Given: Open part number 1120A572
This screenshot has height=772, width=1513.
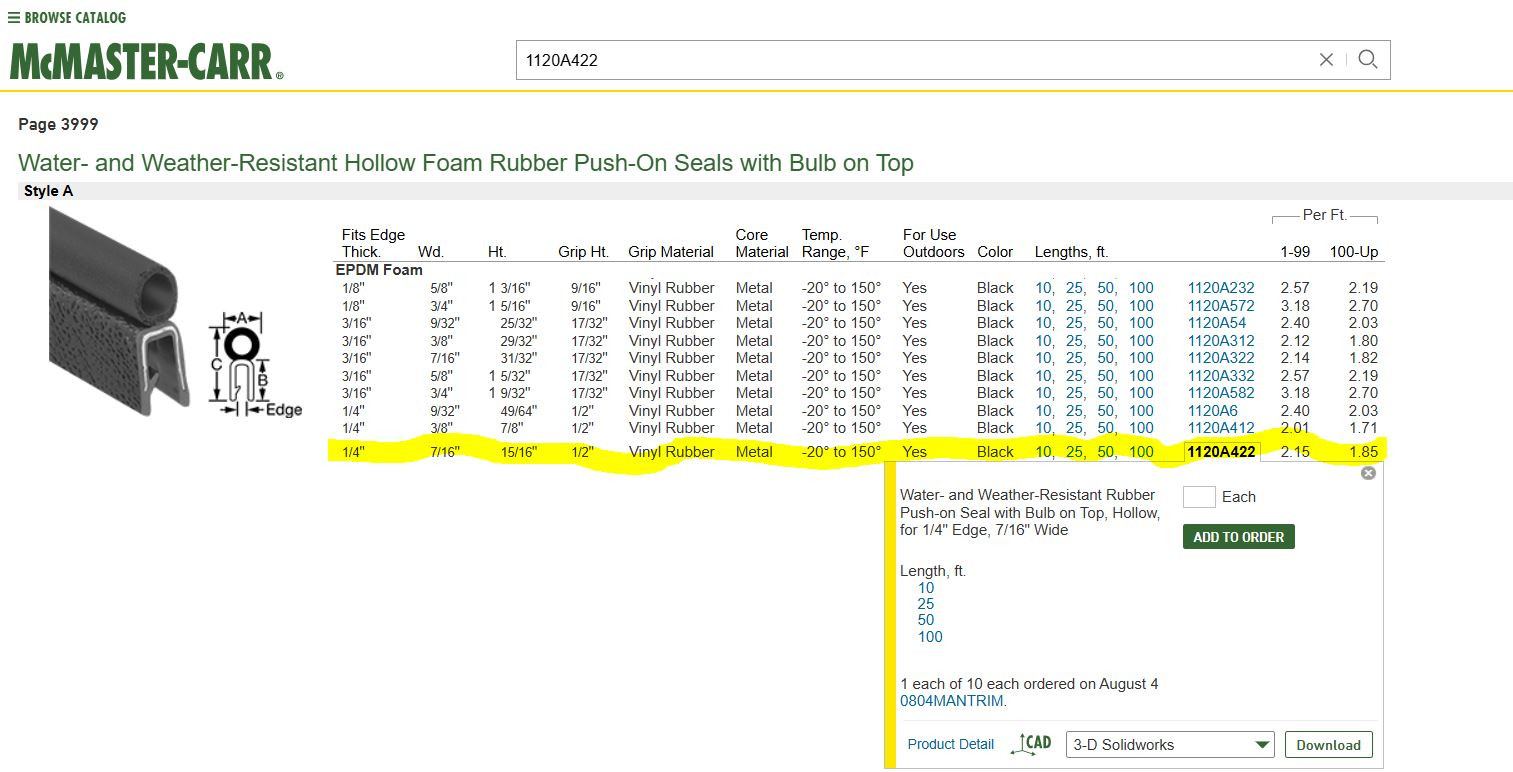Looking at the screenshot, I should pyautogui.click(x=1221, y=306).
